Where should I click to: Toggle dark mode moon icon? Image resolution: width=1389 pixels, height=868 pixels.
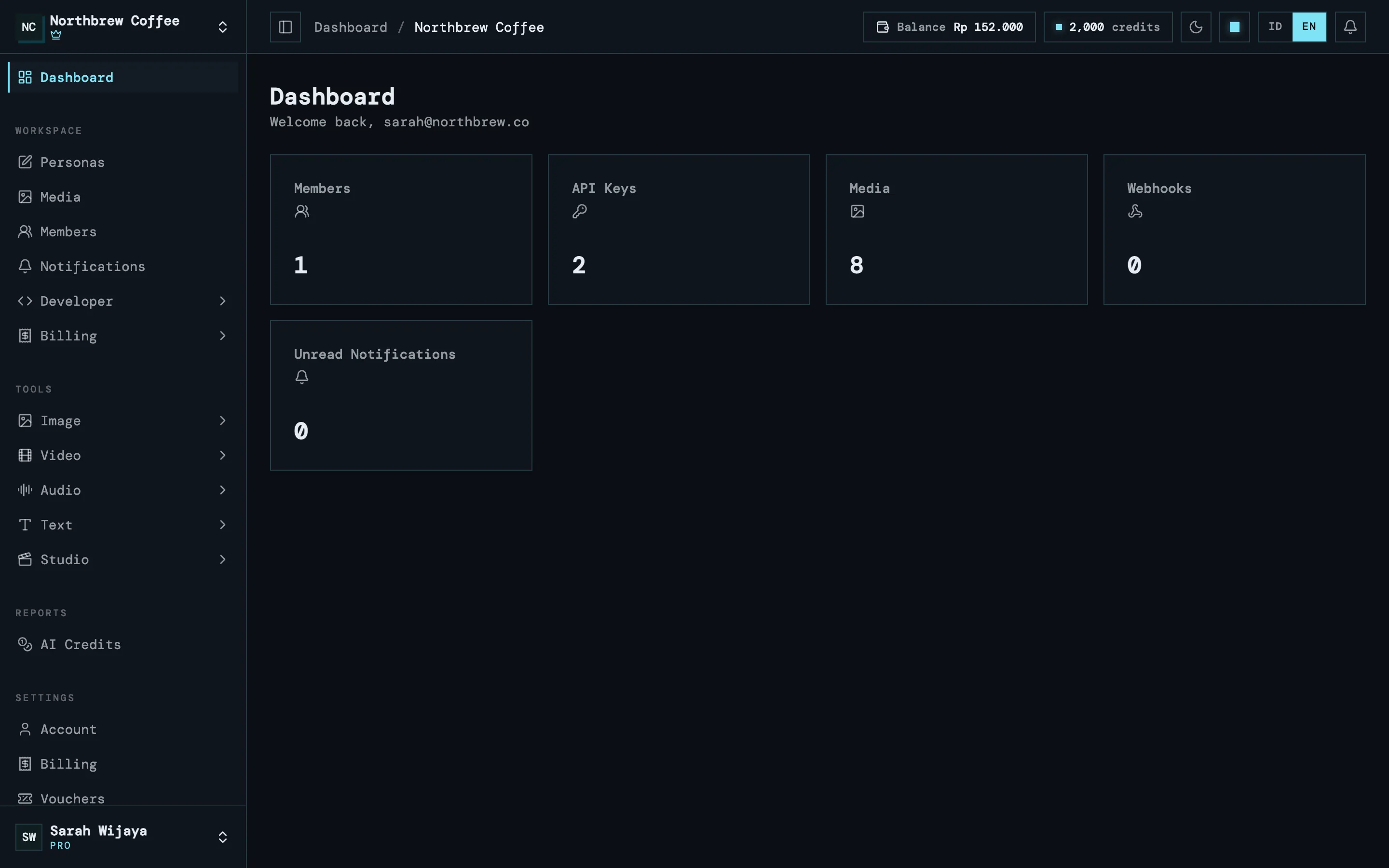(1196, 27)
